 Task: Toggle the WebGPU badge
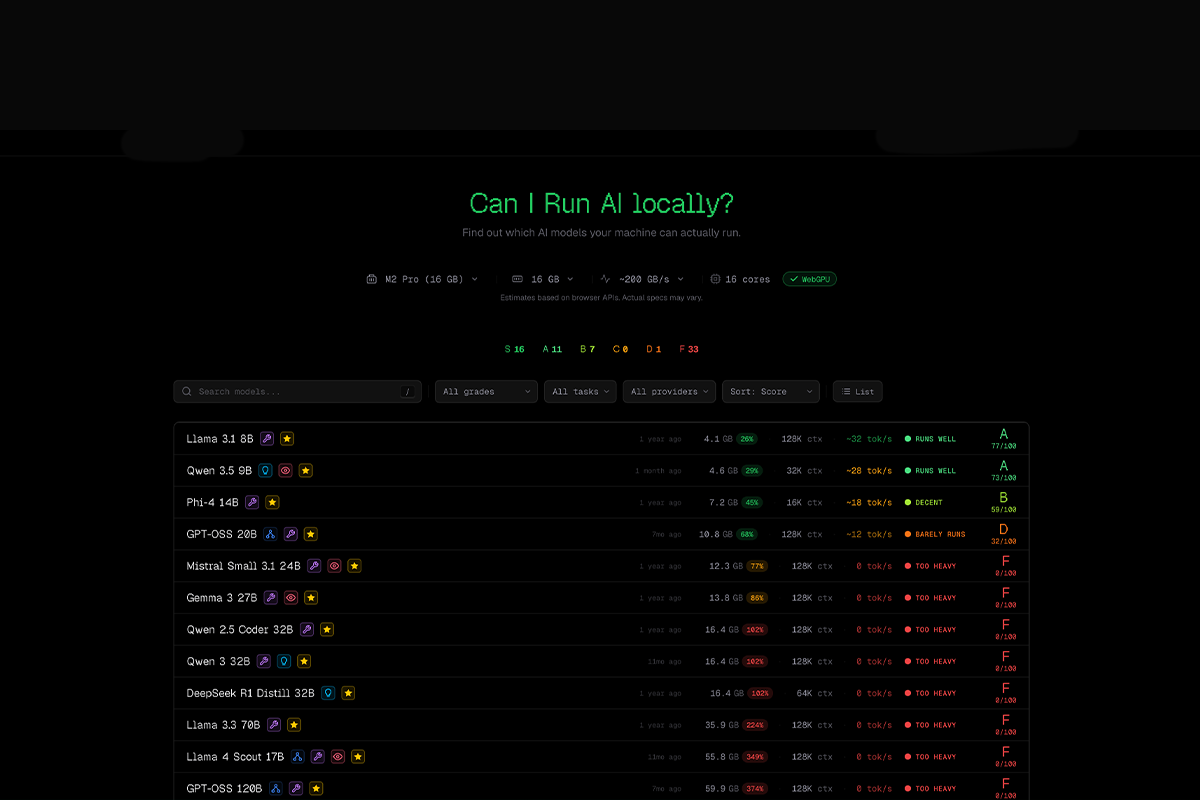[x=809, y=279]
